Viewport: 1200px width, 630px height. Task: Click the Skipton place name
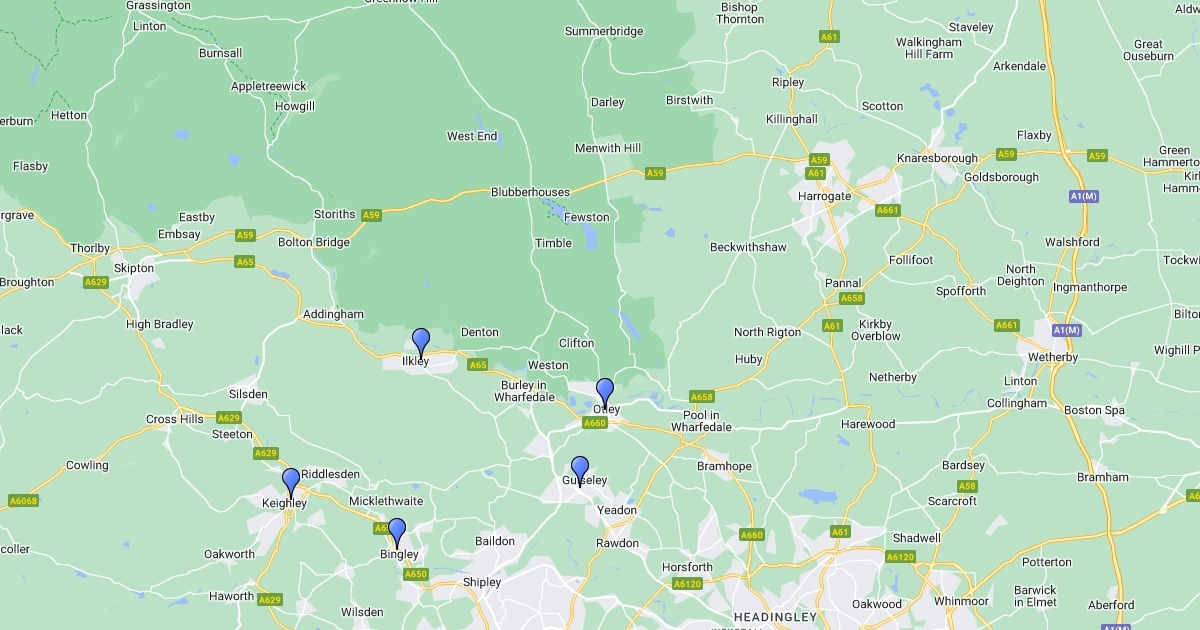pos(134,268)
